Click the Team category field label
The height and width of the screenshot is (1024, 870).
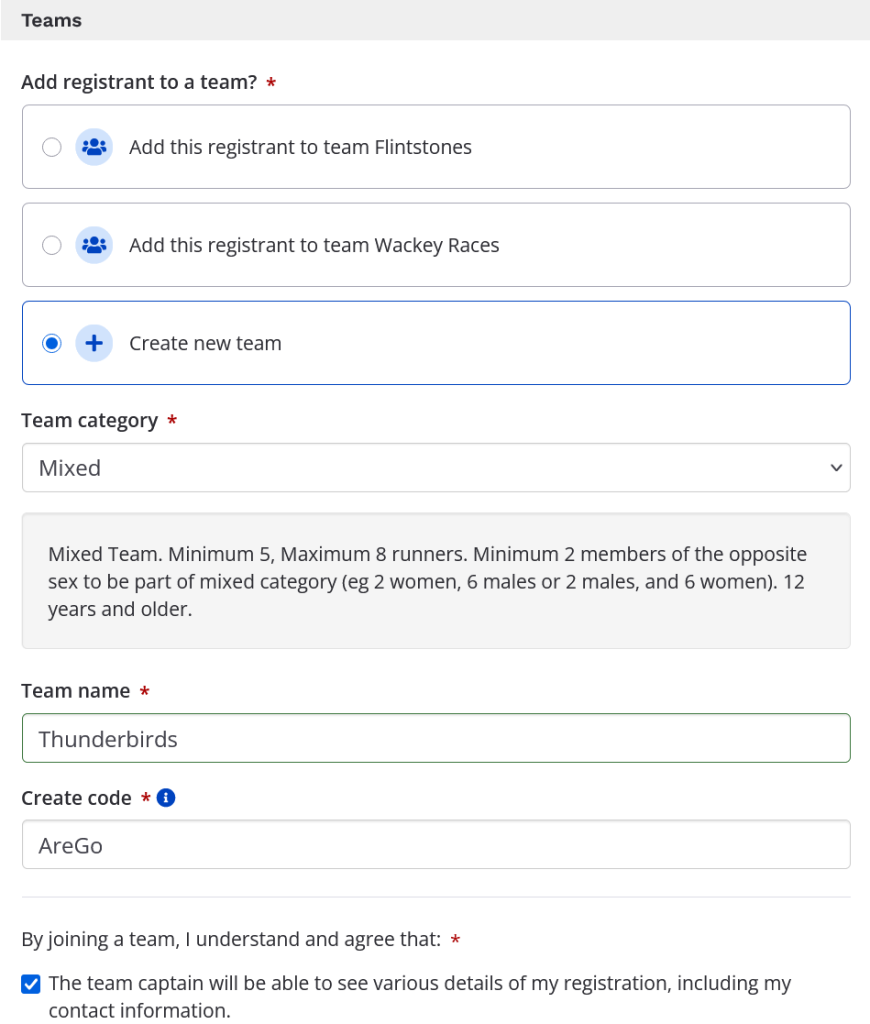click(89, 421)
